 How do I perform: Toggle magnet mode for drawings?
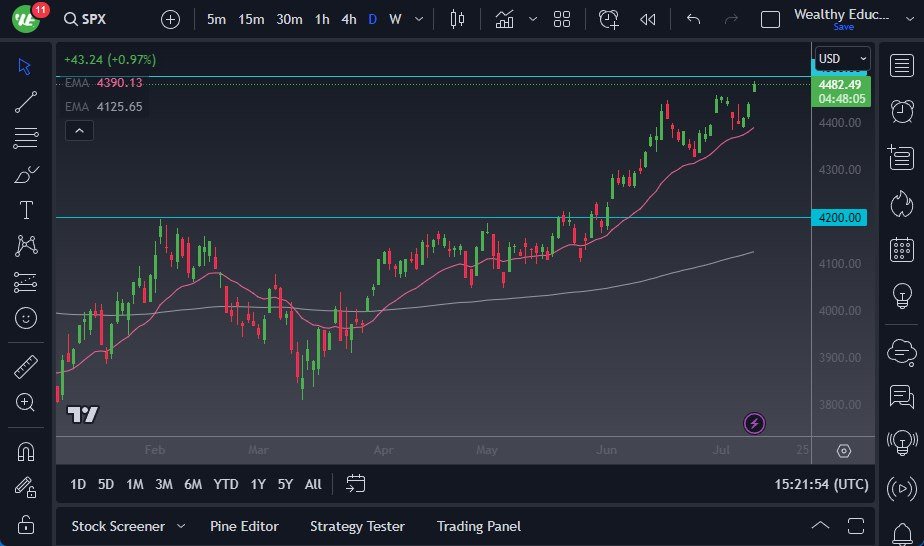(26, 451)
